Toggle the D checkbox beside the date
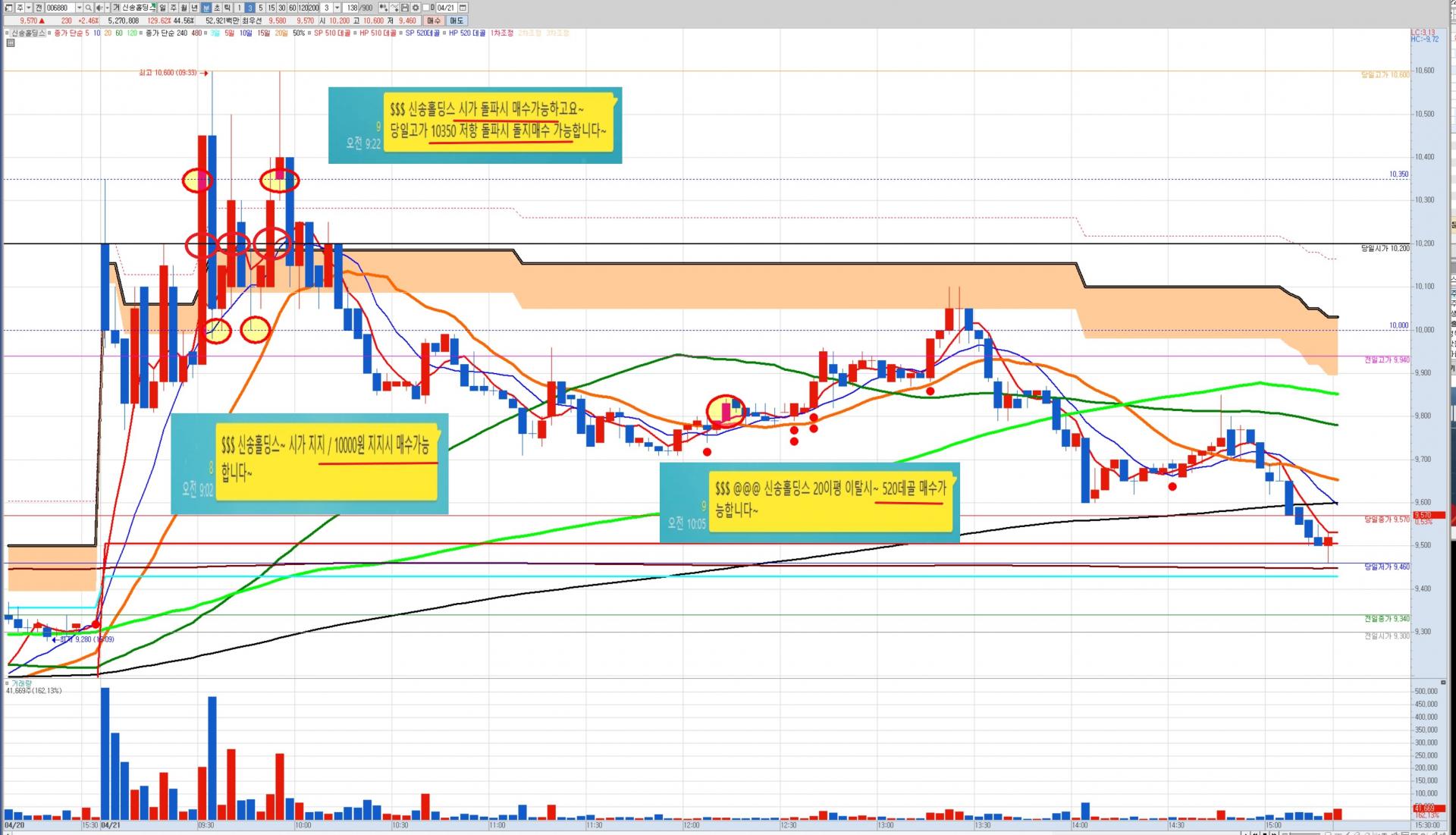This screenshot has height=835, width=1456. click(x=426, y=8)
